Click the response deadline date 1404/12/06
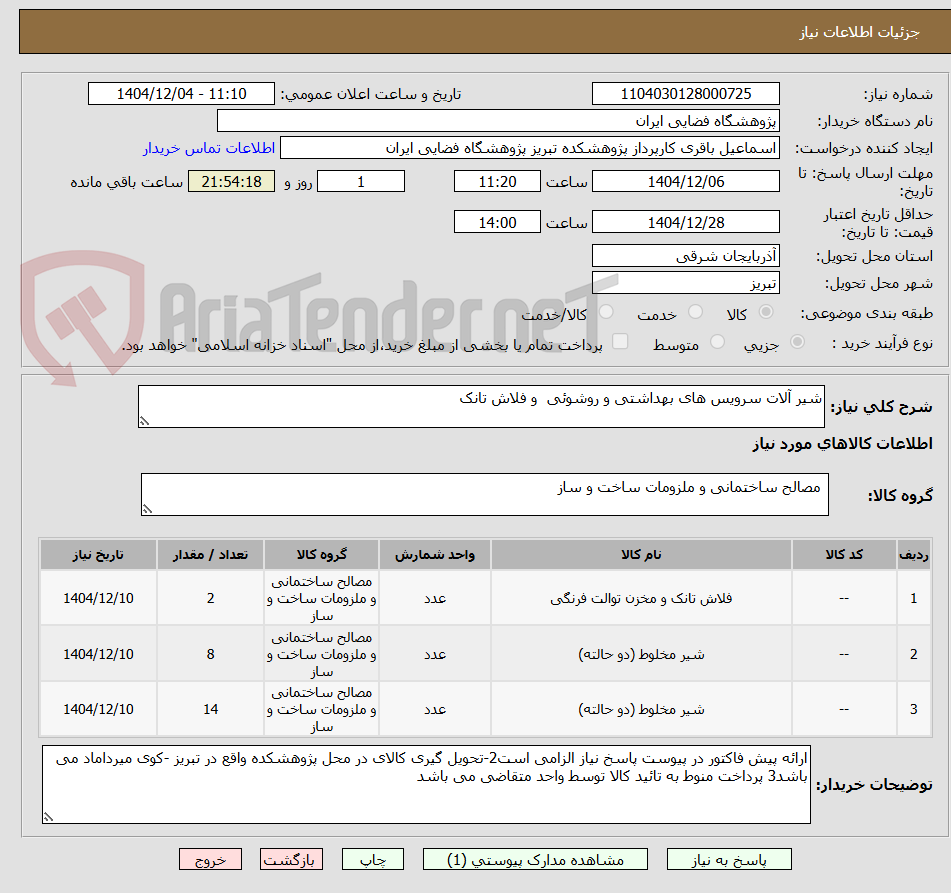The height and width of the screenshot is (893, 951). [685, 181]
